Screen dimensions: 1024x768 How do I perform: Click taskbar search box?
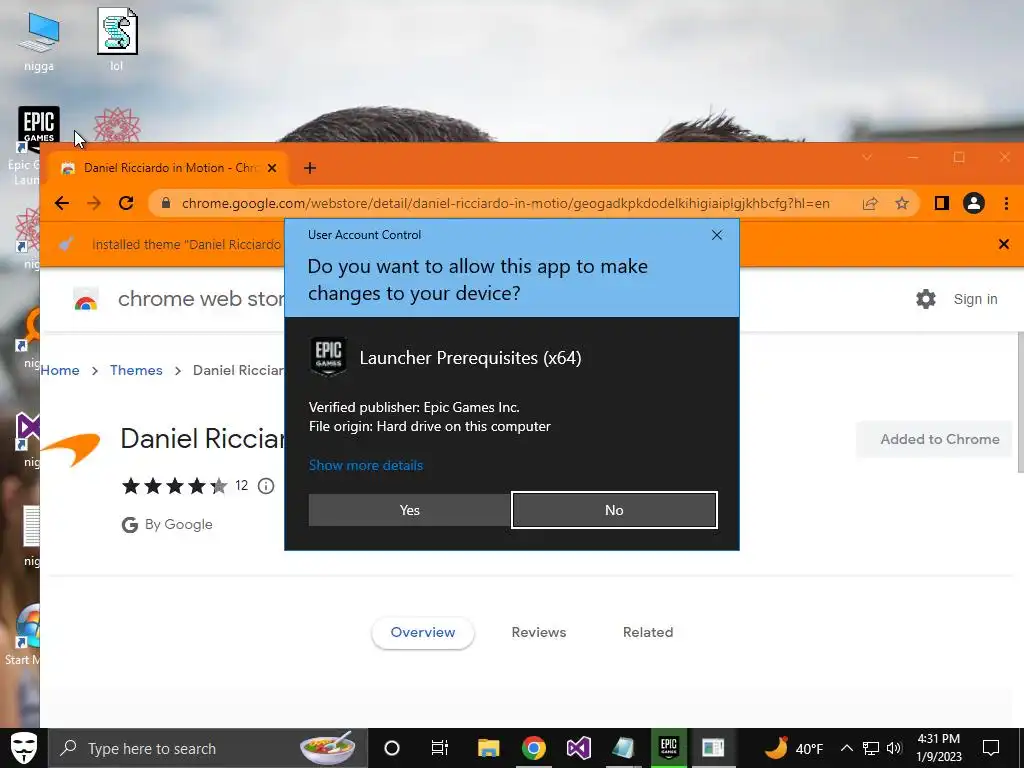coord(208,748)
